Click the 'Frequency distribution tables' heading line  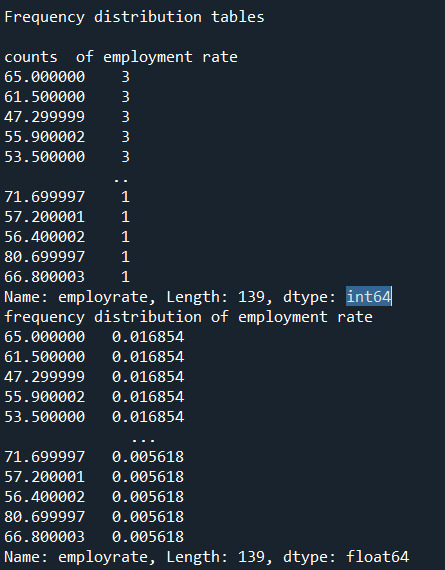click(134, 17)
